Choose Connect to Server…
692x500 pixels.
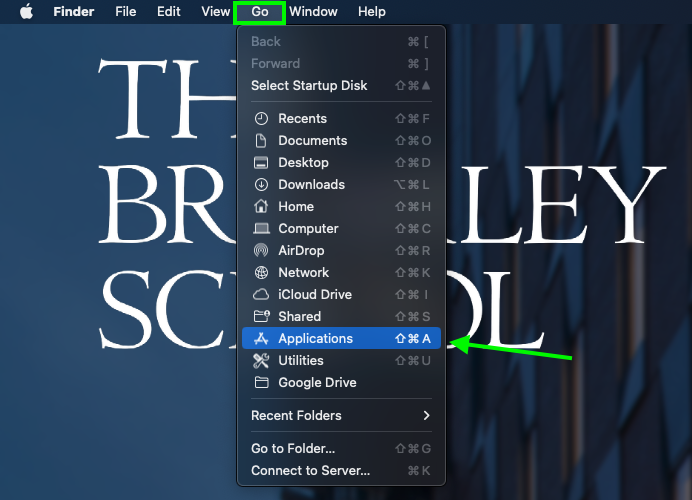tap(341, 470)
